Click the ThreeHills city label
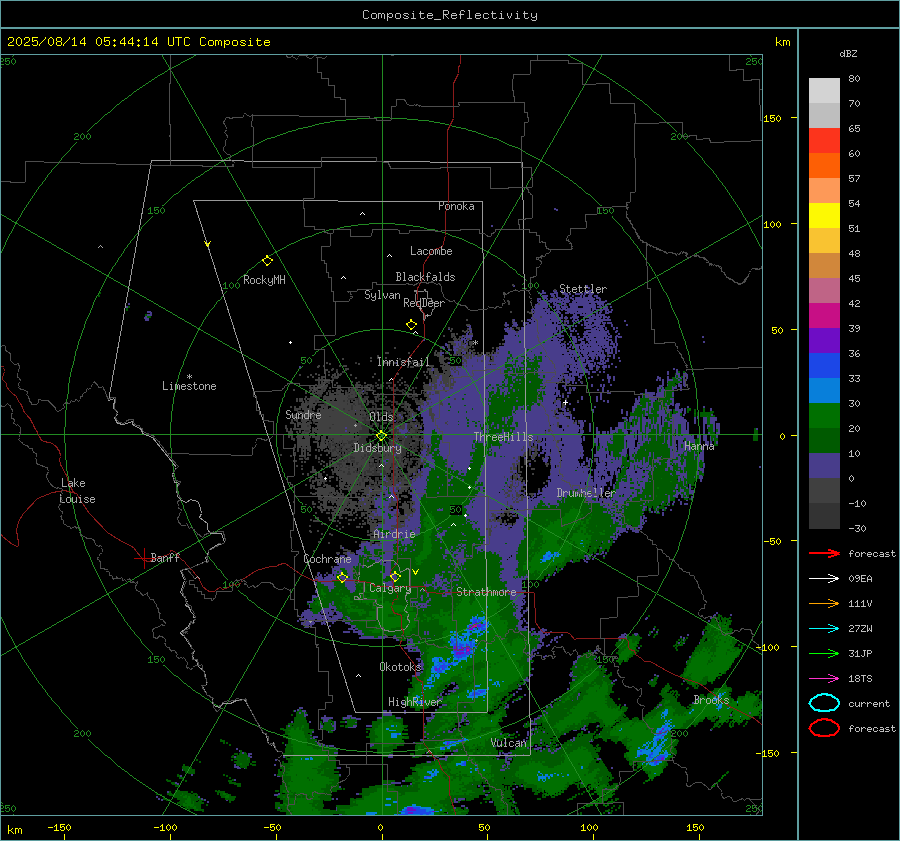This screenshot has width=900, height=841. pos(503,437)
